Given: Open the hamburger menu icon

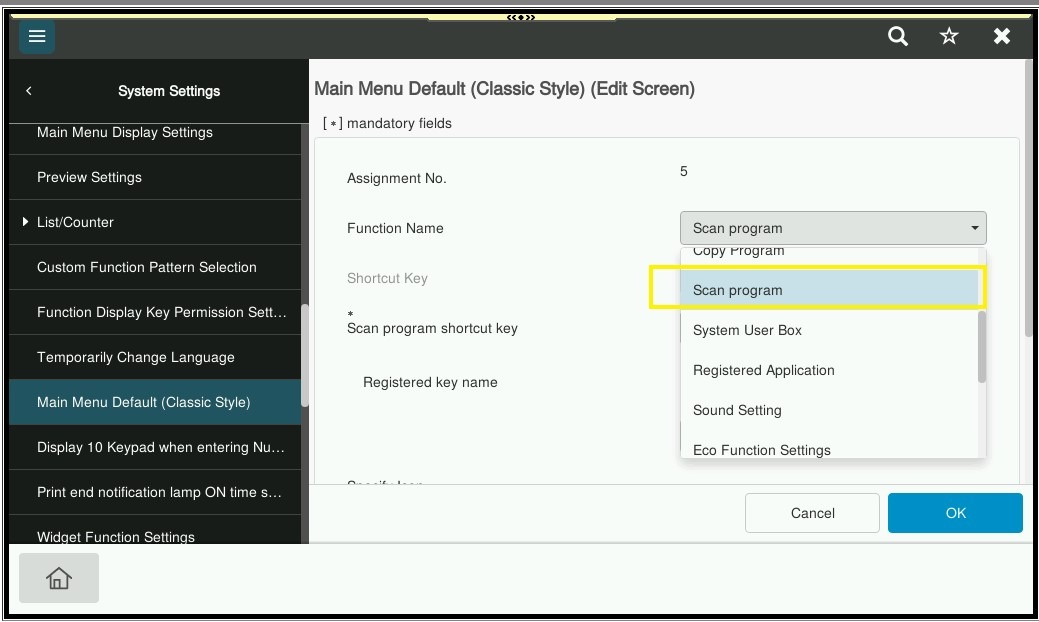Looking at the screenshot, I should [x=37, y=37].
